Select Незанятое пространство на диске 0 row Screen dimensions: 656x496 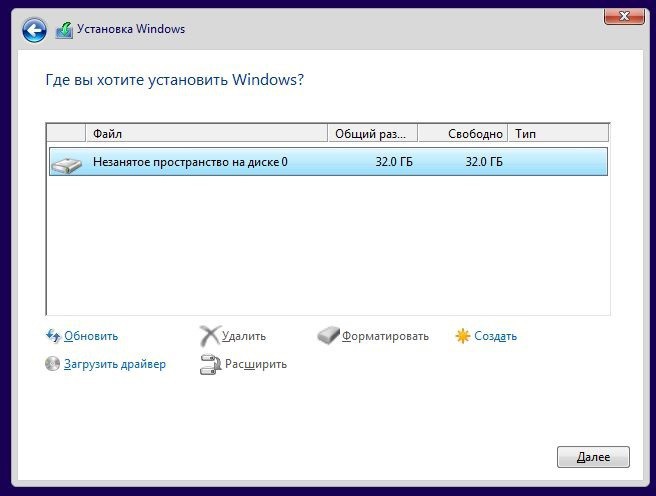pyautogui.click(x=328, y=162)
